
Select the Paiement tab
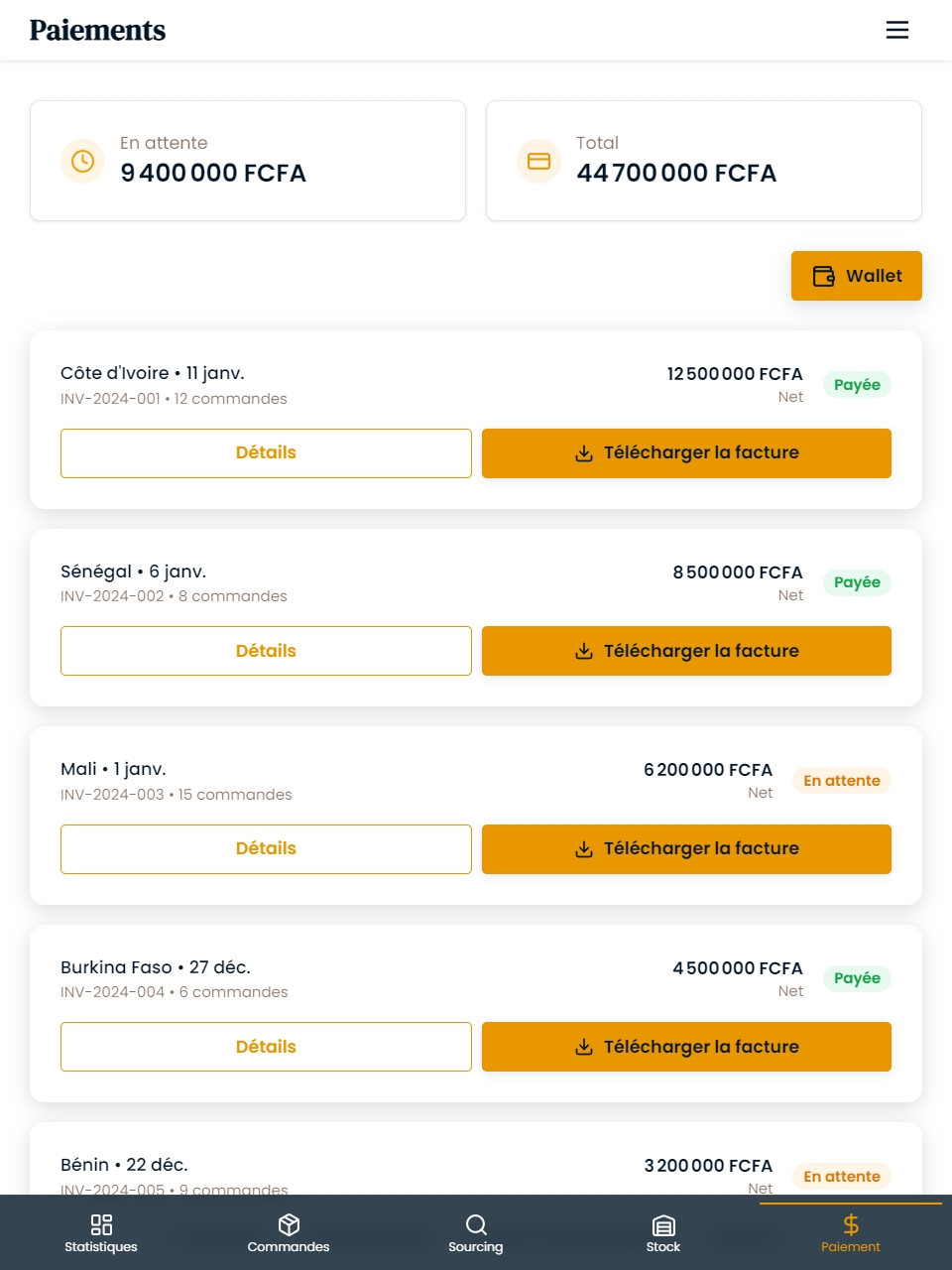pyautogui.click(x=851, y=1233)
